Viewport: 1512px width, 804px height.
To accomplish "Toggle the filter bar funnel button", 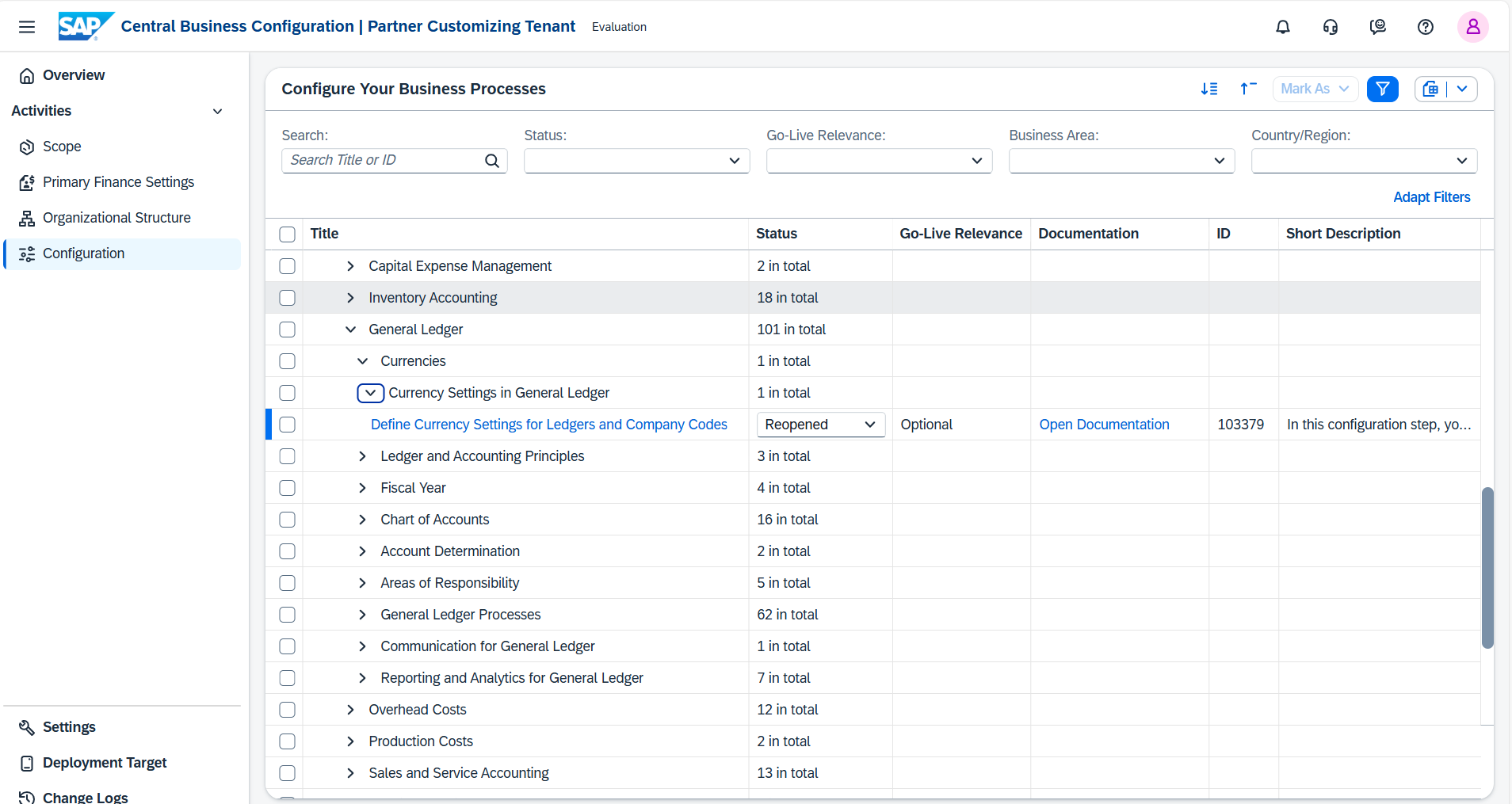I will [x=1382, y=89].
